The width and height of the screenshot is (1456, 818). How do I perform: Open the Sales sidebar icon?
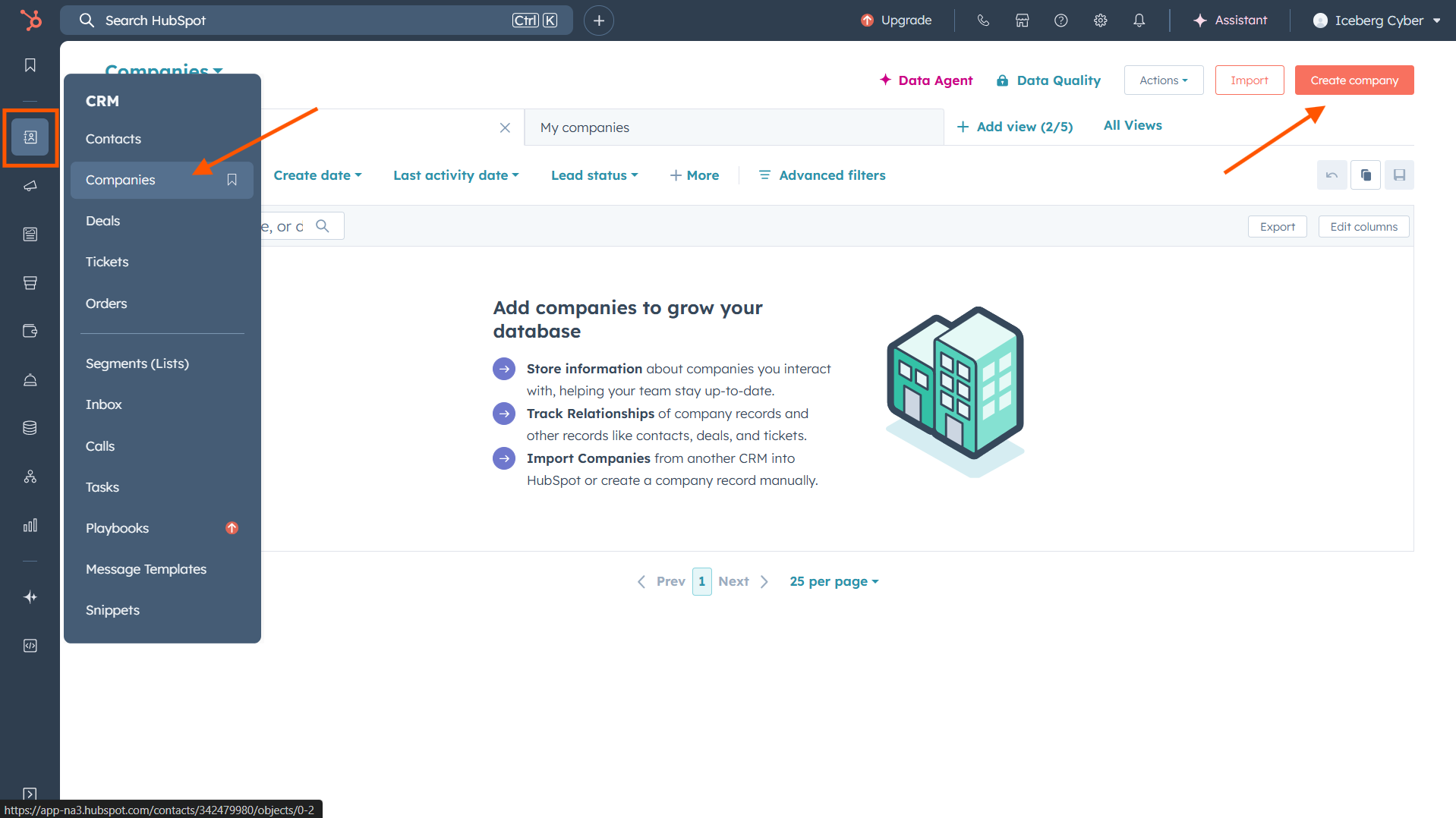click(x=30, y=283)
